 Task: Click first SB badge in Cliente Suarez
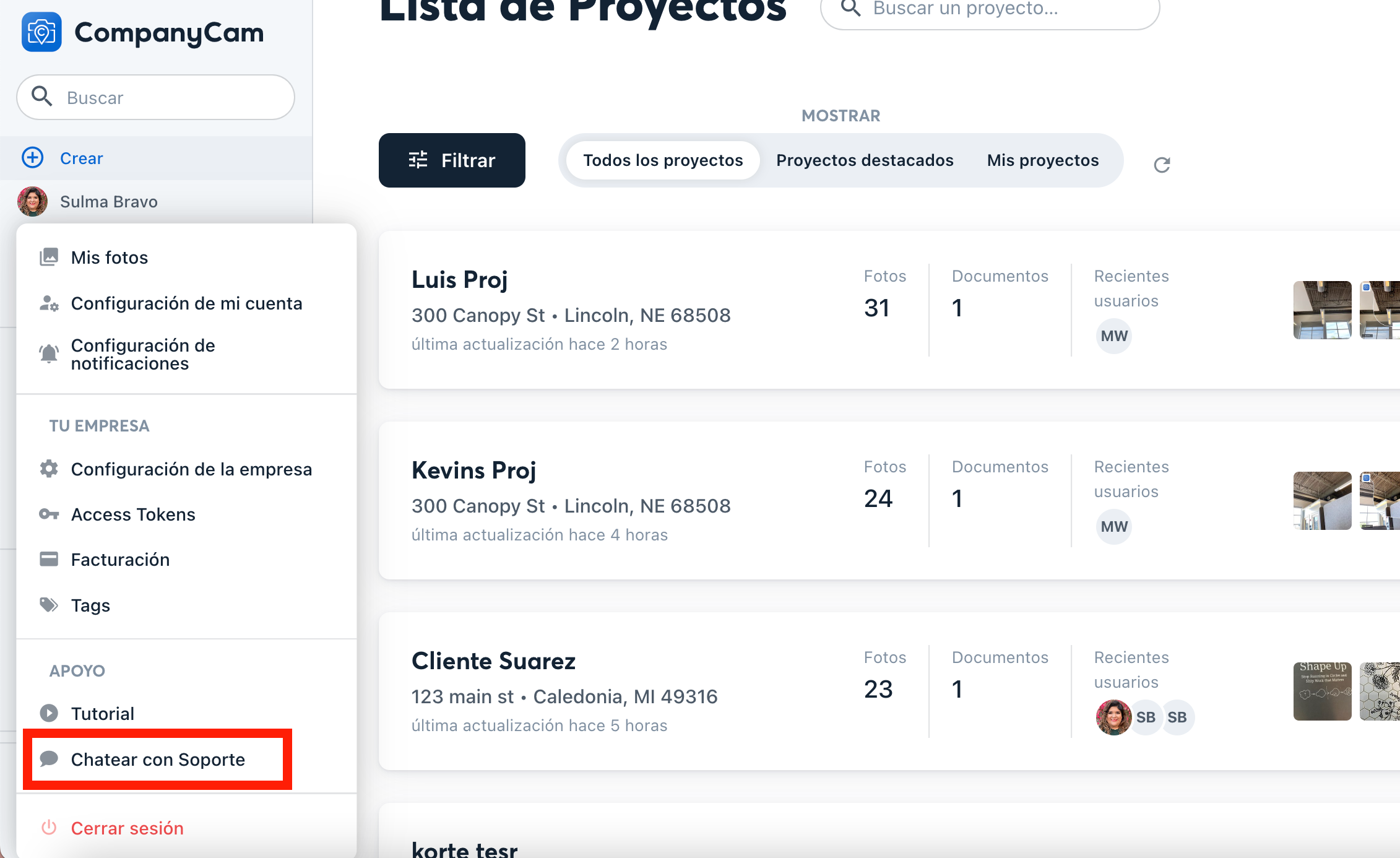[x=1146, y=717]
